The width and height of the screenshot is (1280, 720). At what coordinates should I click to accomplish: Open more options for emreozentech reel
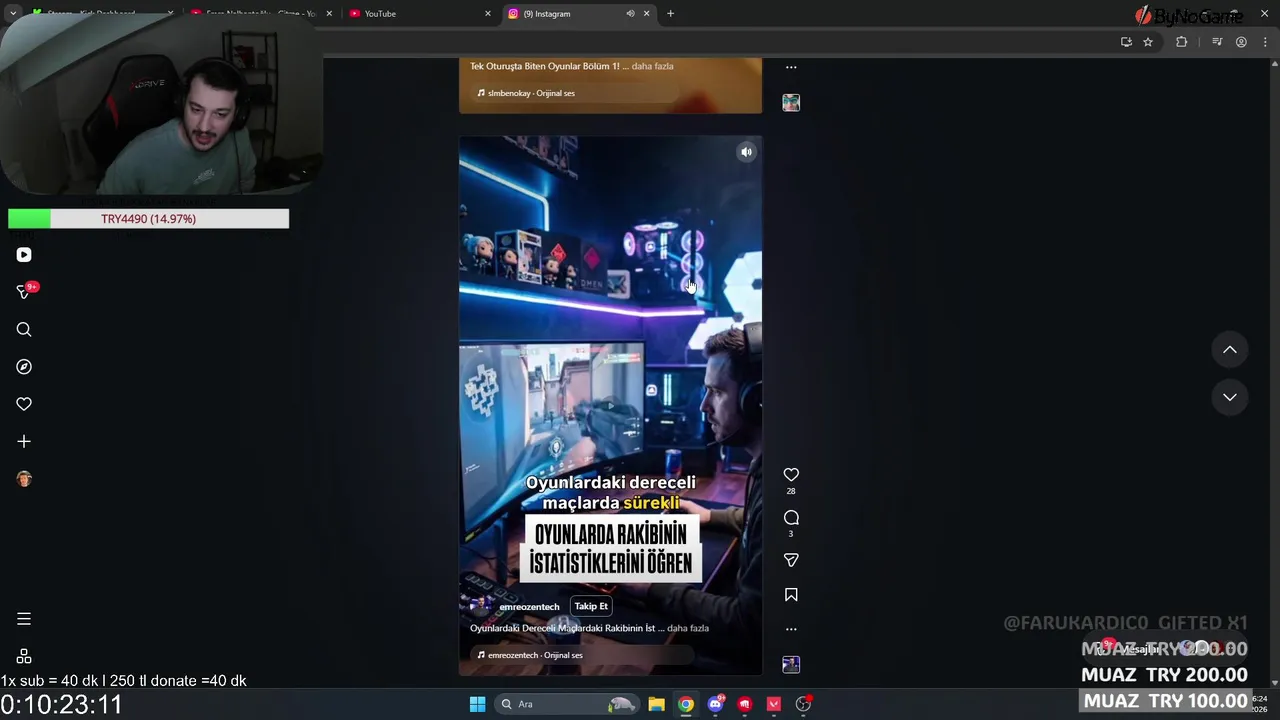pos(791,629)
